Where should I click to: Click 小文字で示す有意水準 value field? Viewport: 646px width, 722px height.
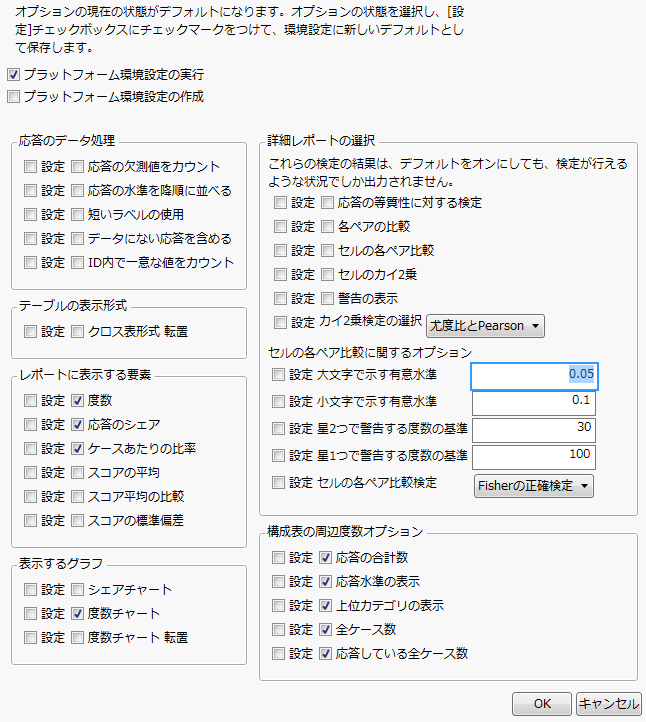534,402
